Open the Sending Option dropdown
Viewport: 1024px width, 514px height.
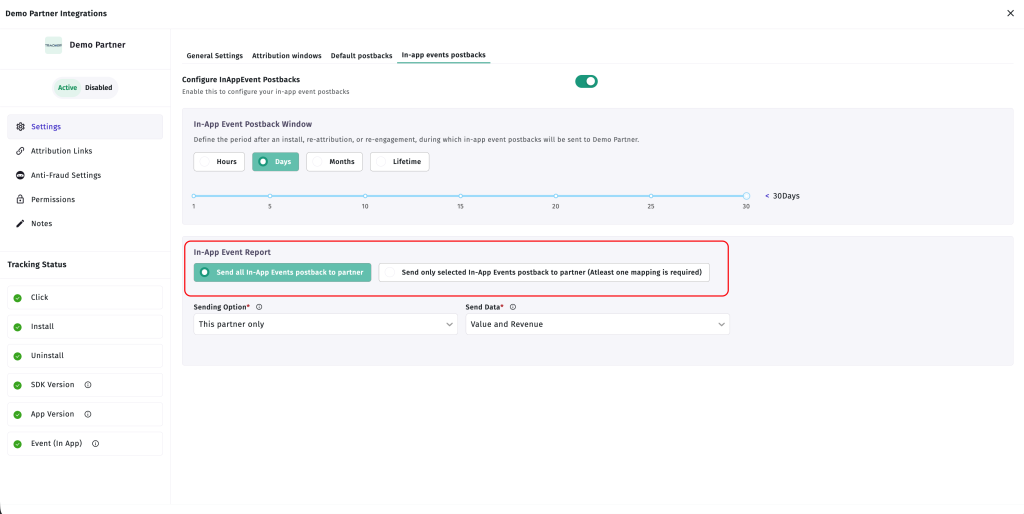pyautogui.click(x=325, y=324)
